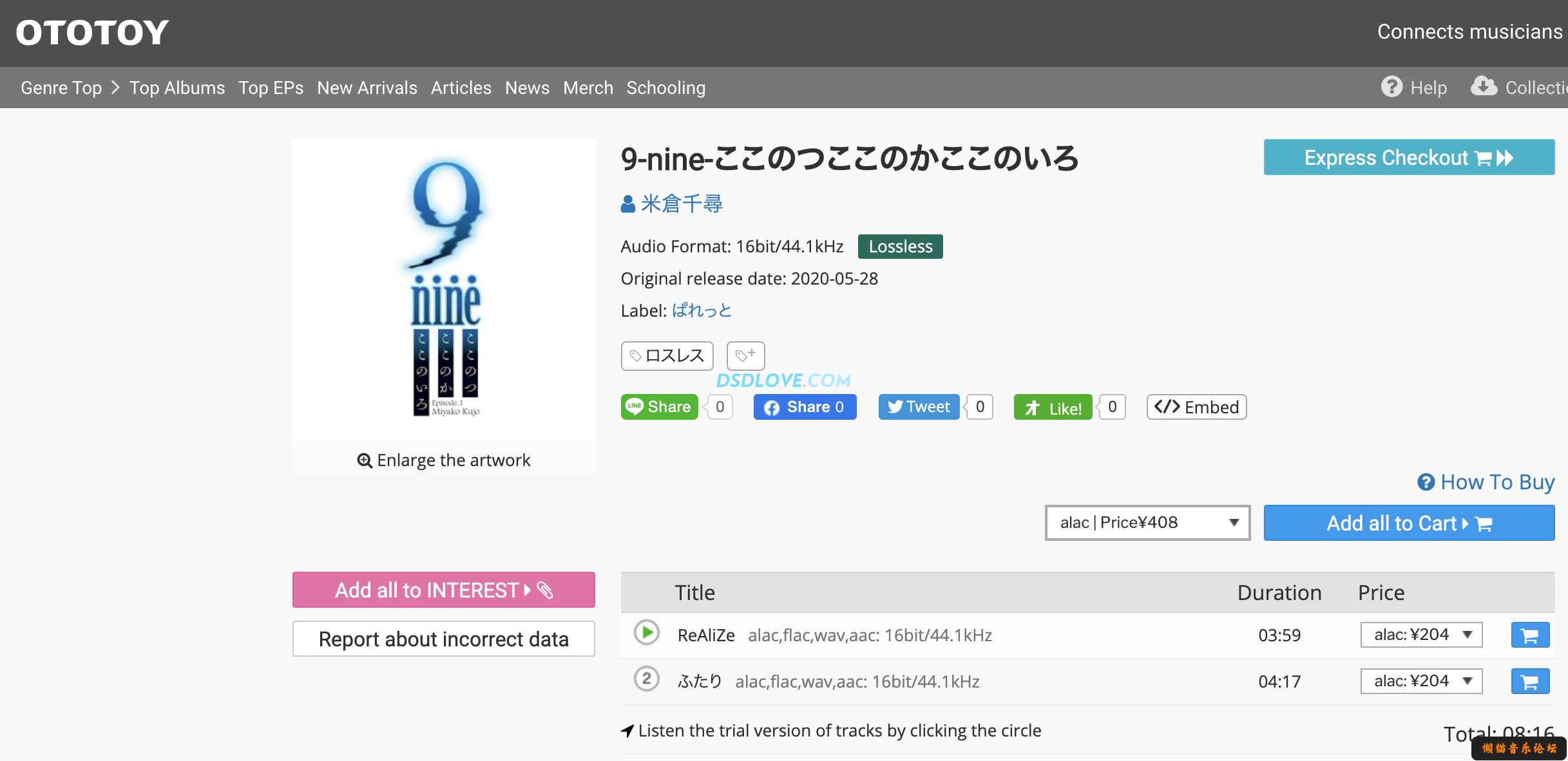Share via LINE button
The image size is (1568, 761).
point(659,407)
